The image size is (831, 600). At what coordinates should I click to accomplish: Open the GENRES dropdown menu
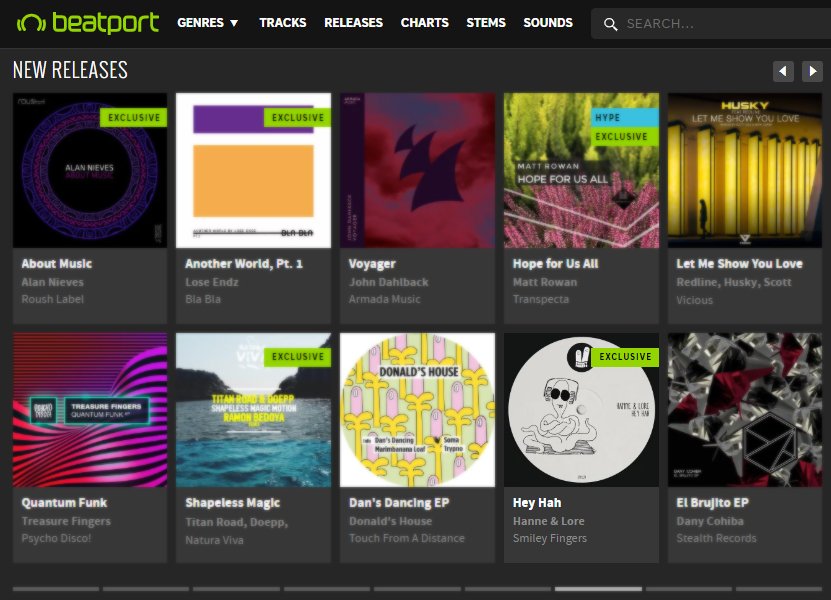click(207, 22)
